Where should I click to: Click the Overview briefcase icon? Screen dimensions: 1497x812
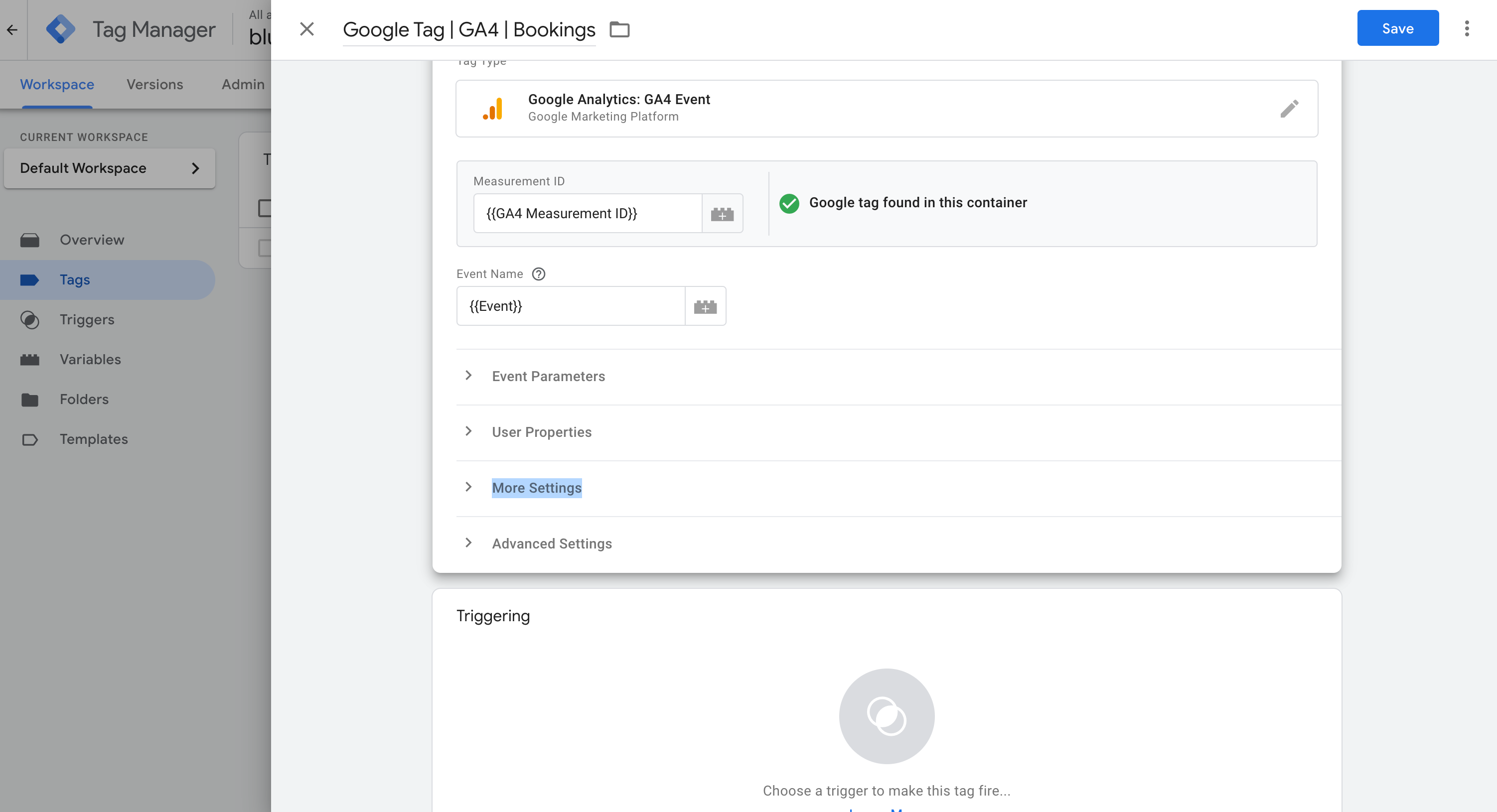(x=29, y=240)
